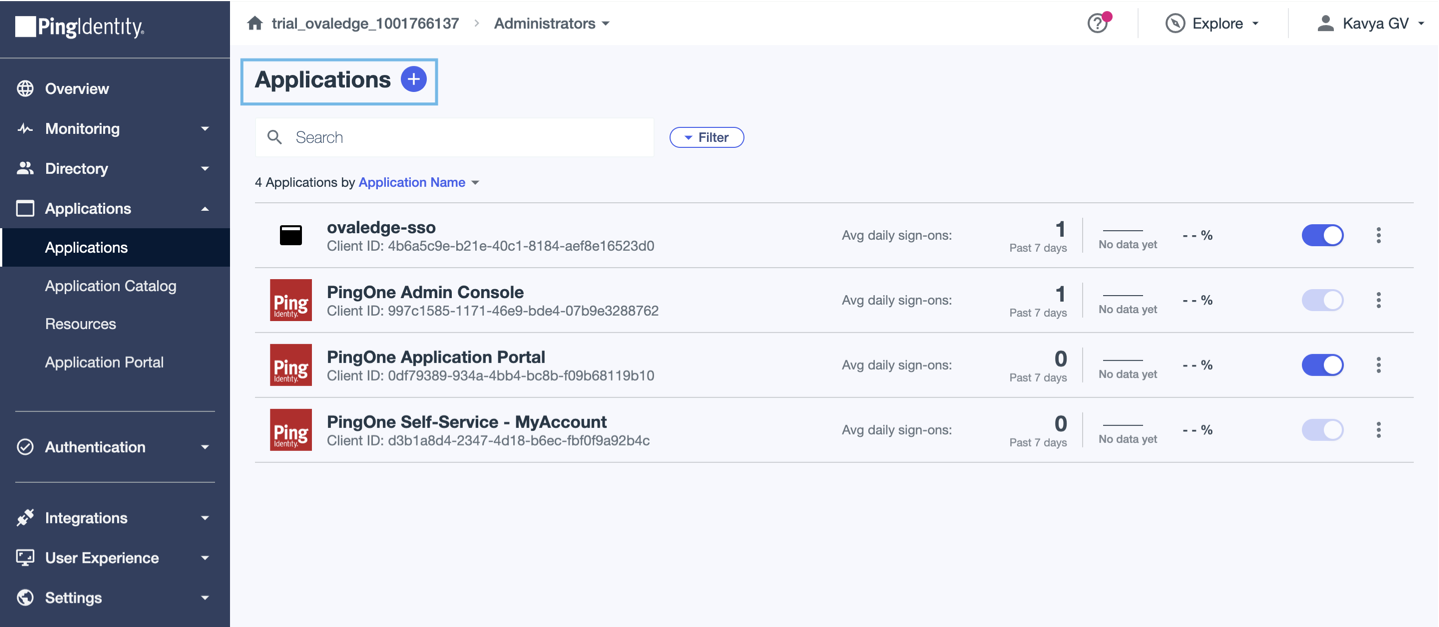Open the PingOne Application Portal three-dot menu
Screen dimensions: 1439x627
1378,365
